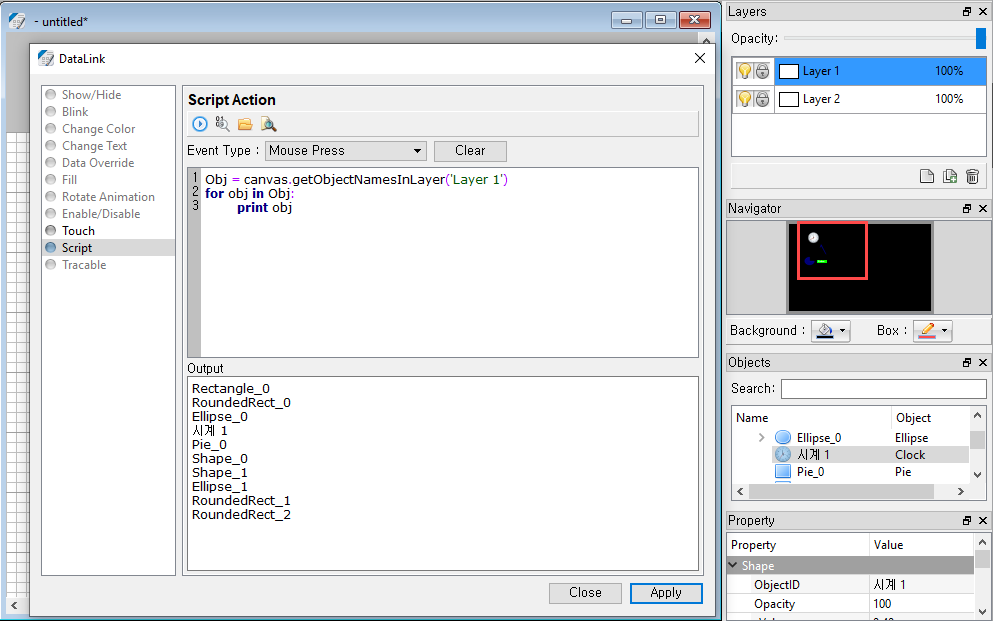Expand the Ellipse_0 tree node
This screenshot has width=993, height=621.
point(761,437)
